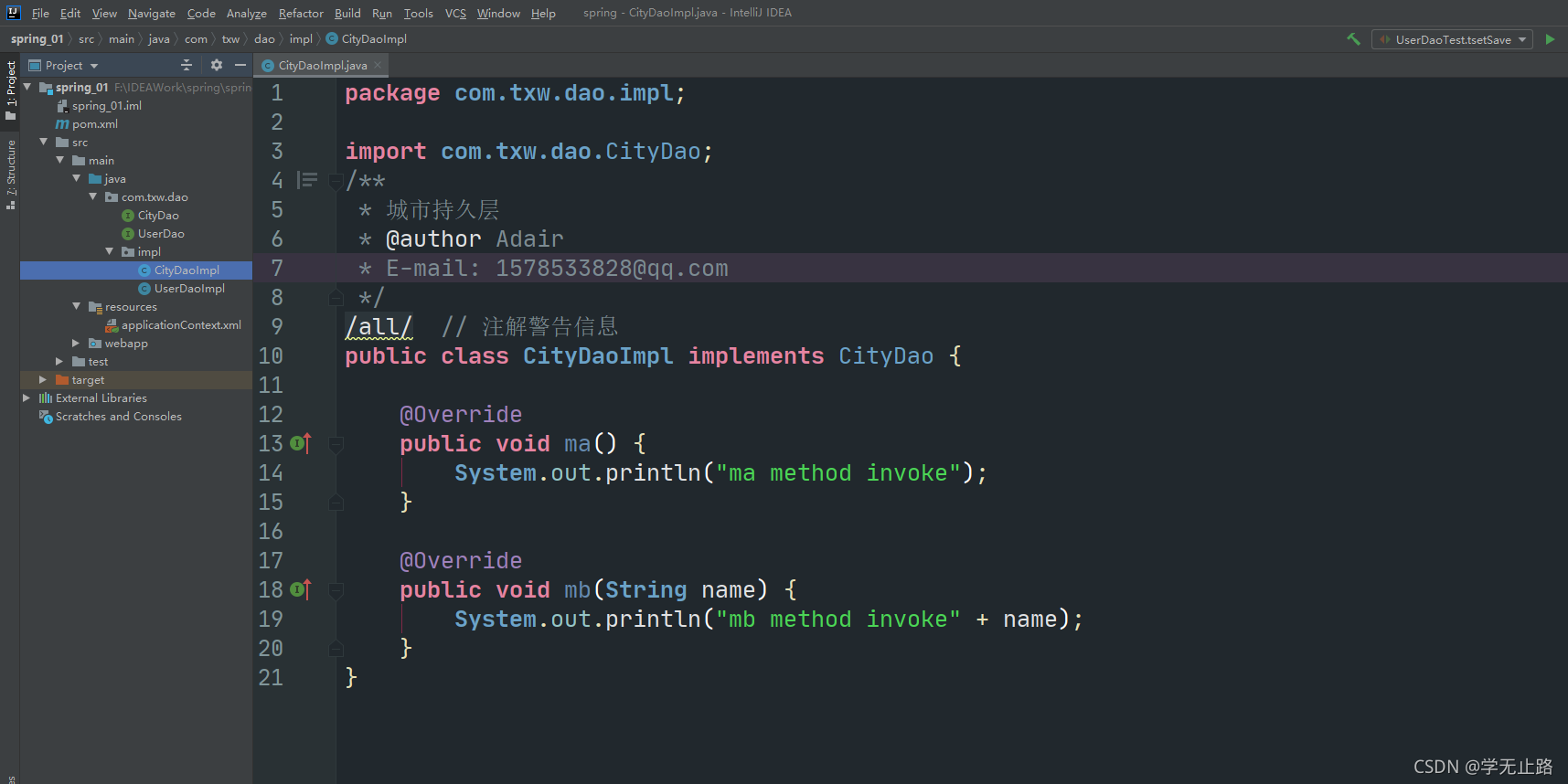Open the Project panel settings gear

click(217, 65)
